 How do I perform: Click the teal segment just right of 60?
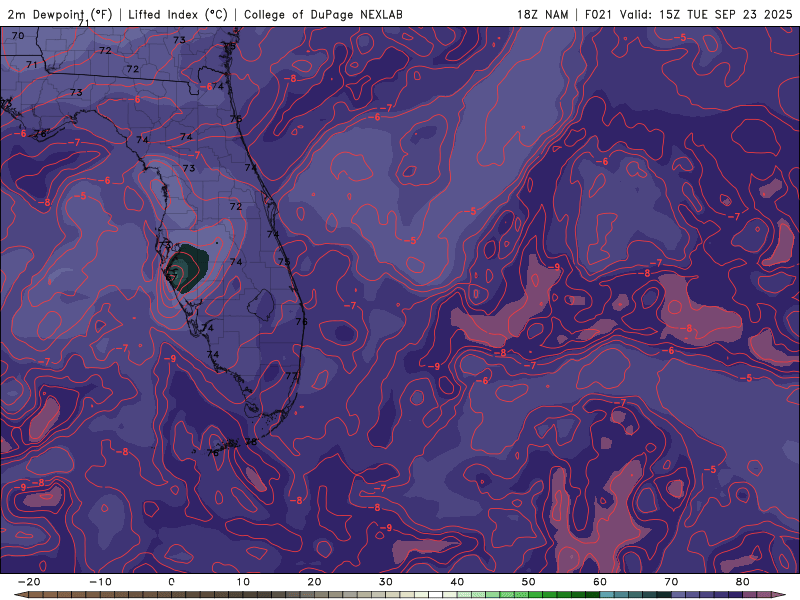coord(607,595)
